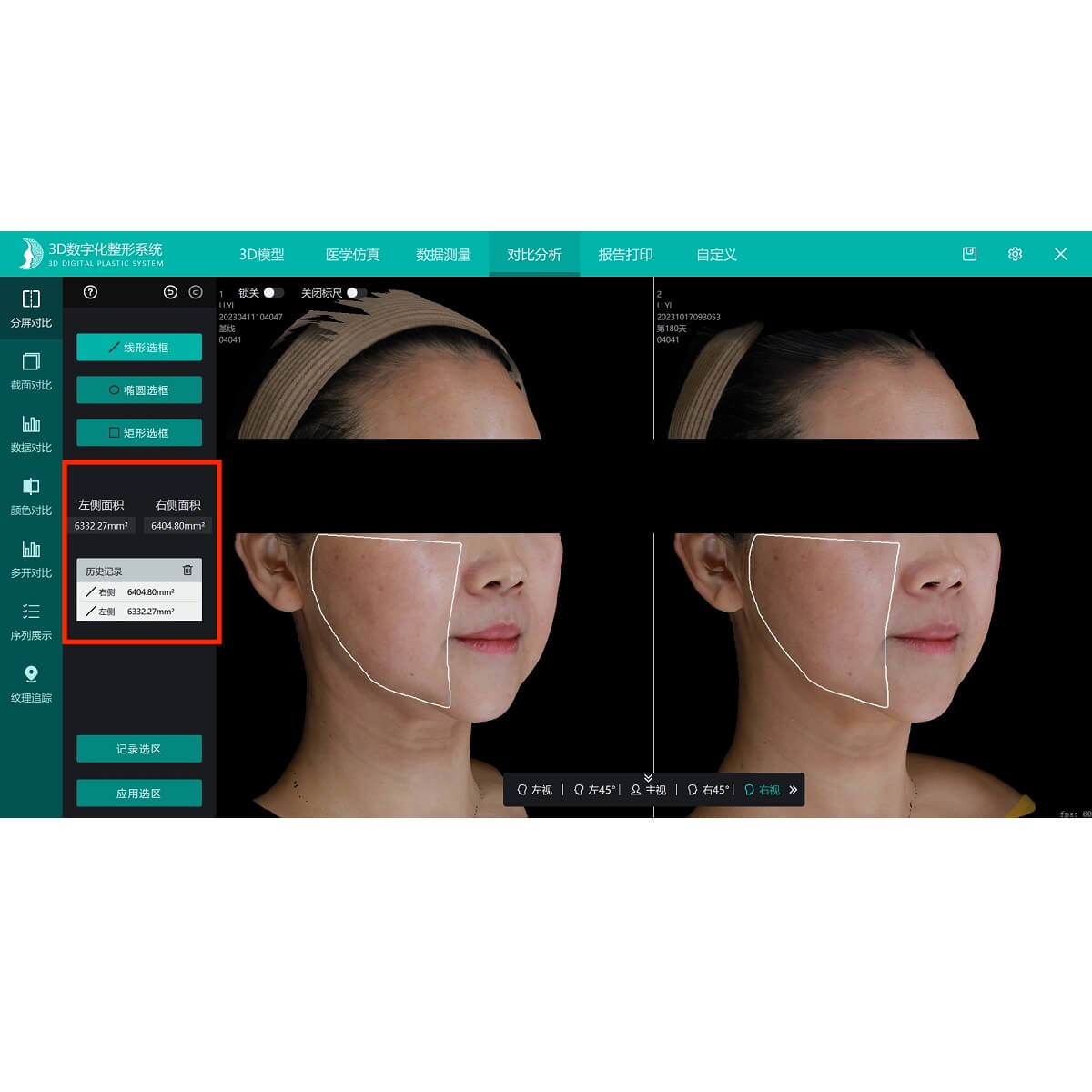
Task: Open the 截面对比 section comparison mode
Action: pos(31,371)
